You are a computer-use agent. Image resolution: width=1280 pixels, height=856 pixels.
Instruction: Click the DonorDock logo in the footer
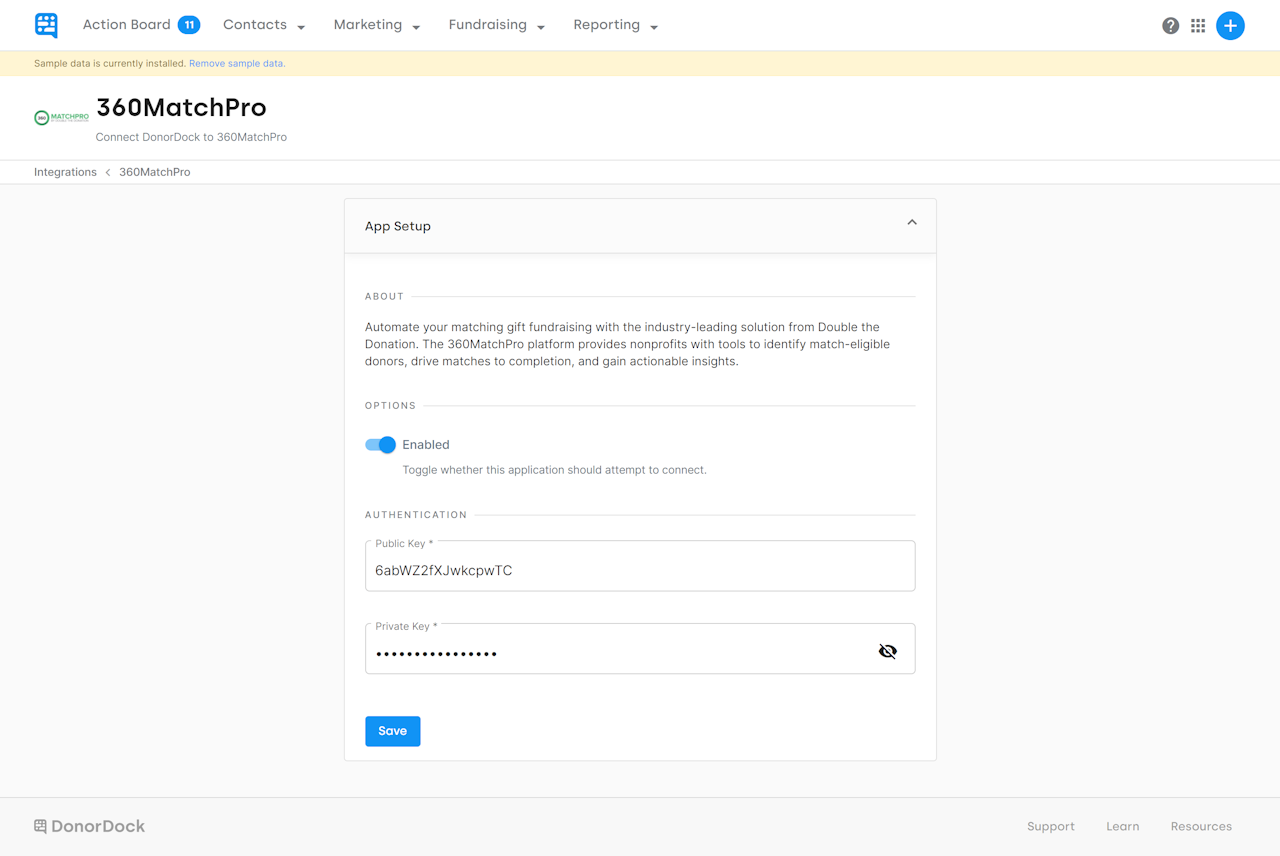(x=88, y=826)
